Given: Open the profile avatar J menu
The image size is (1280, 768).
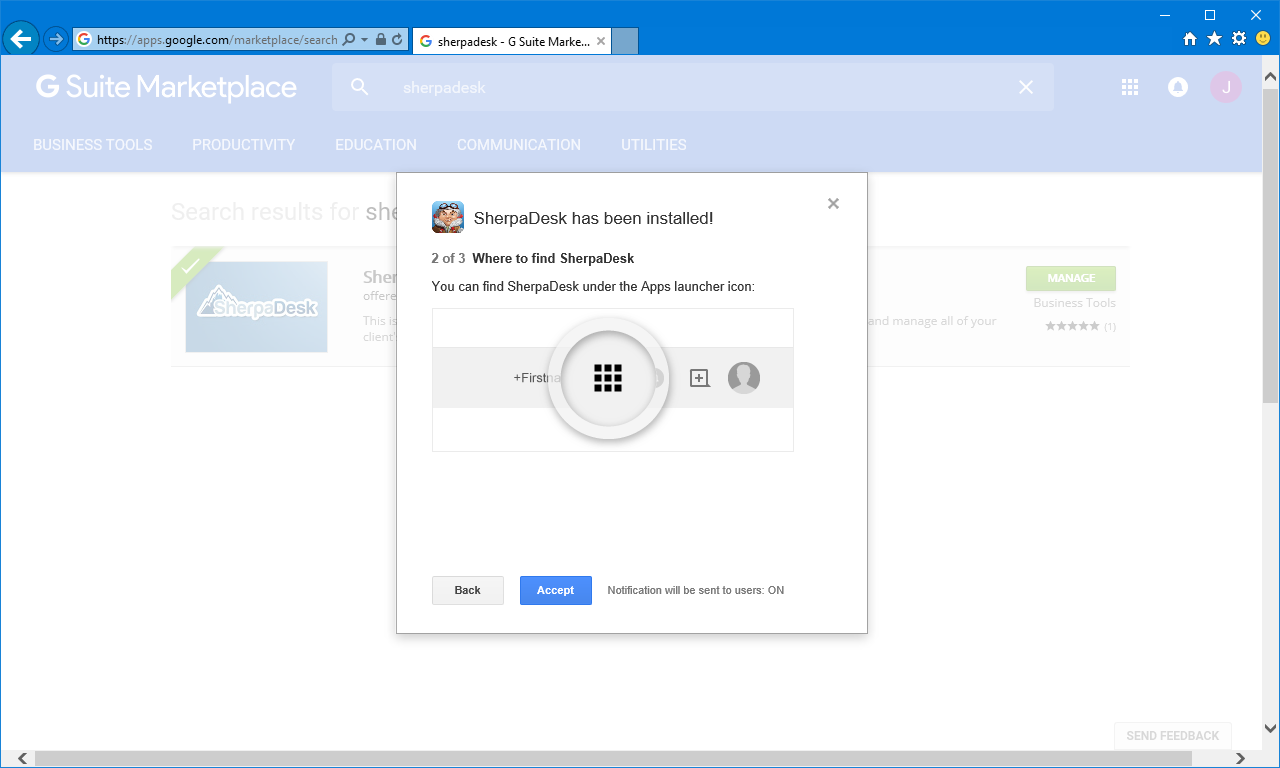Looking at the screenshot, I should coord(1225,87).
